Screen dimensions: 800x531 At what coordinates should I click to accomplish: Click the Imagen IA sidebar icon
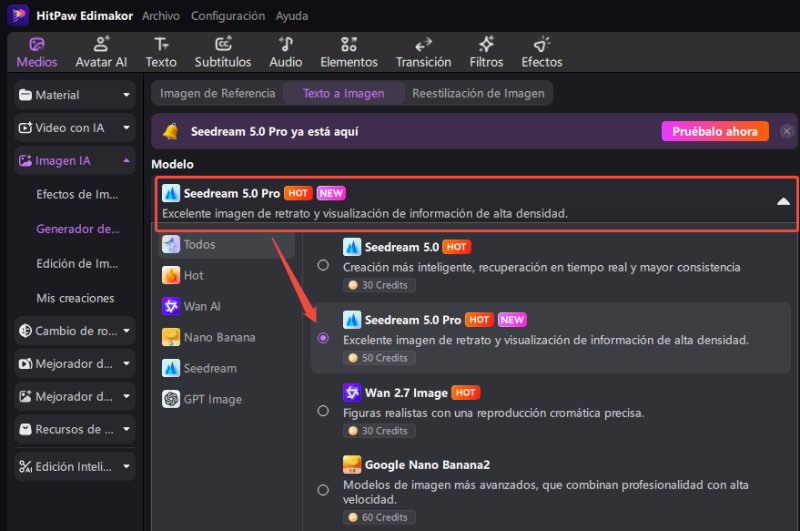pyautogui.click(x=25, y=161)
